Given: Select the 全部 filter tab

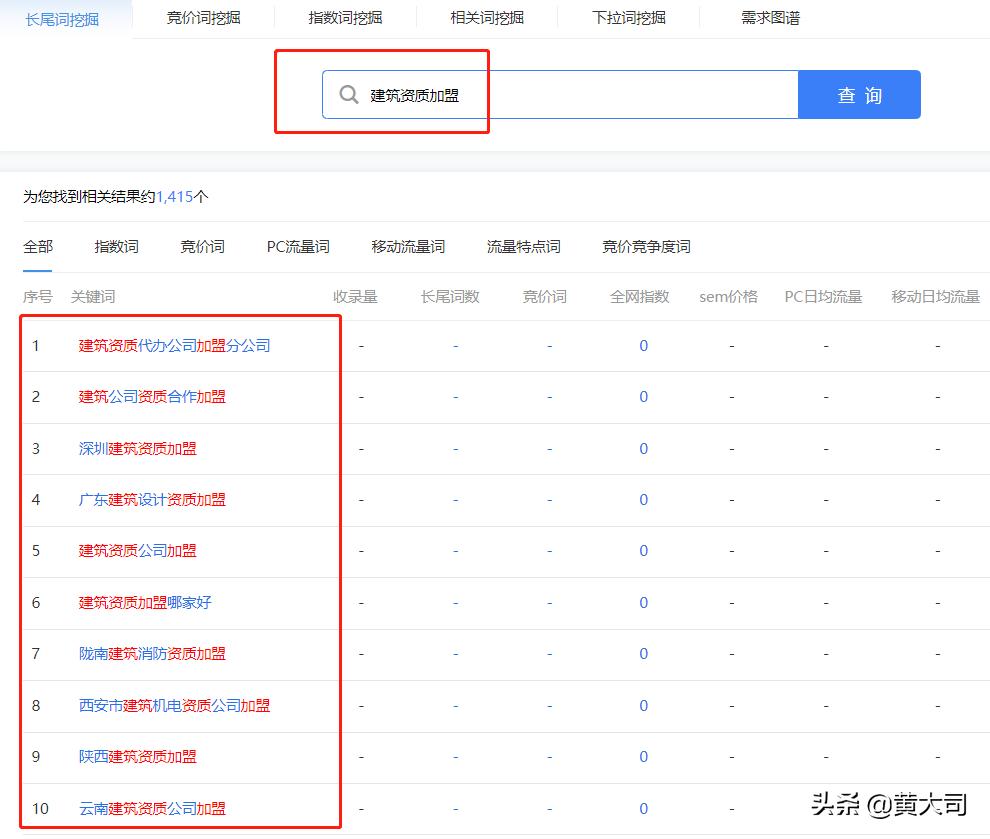Looking at the screenshot, I should (37, 246).
